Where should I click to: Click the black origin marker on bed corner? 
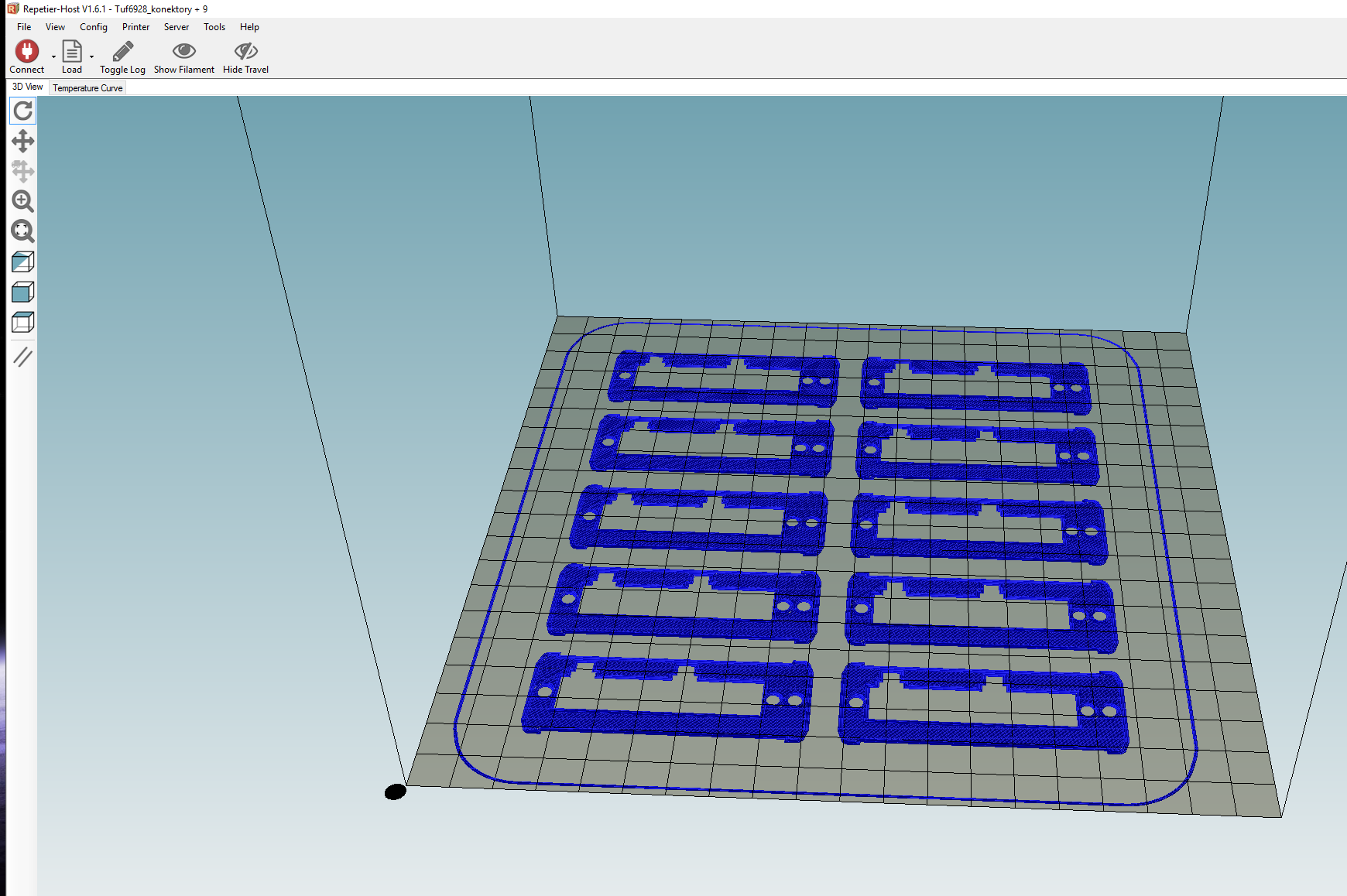(x=396, y=792)
